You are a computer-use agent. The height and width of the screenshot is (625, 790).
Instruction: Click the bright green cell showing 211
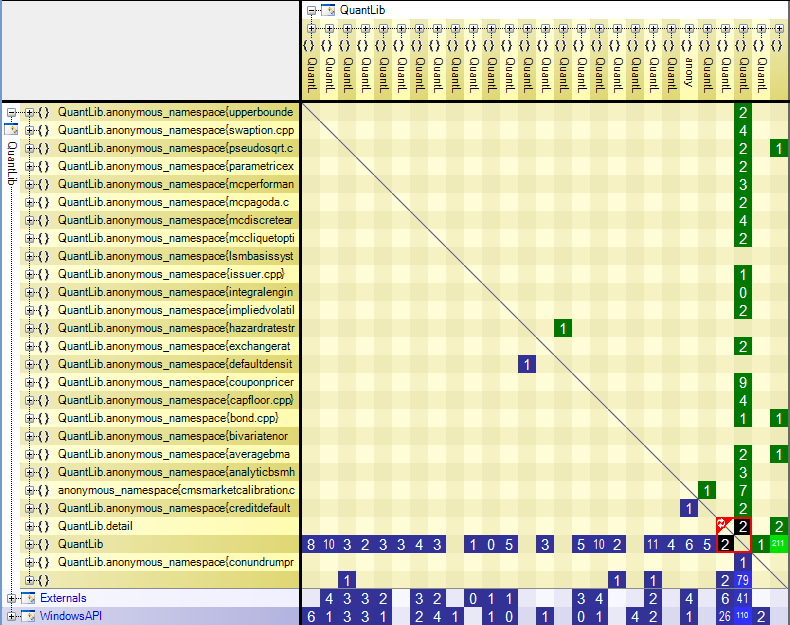[x=778, y=544]
